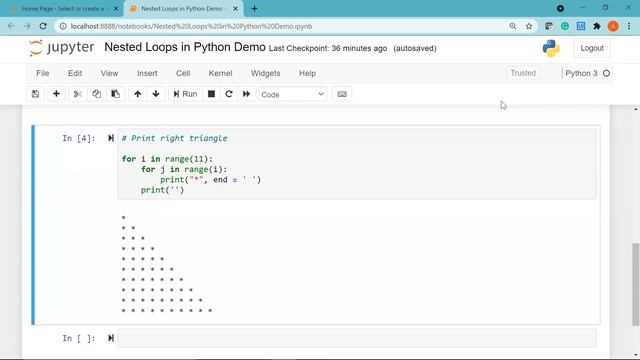Open a new browser tab
Screen dimensions: 640x360
click(254, 9)
